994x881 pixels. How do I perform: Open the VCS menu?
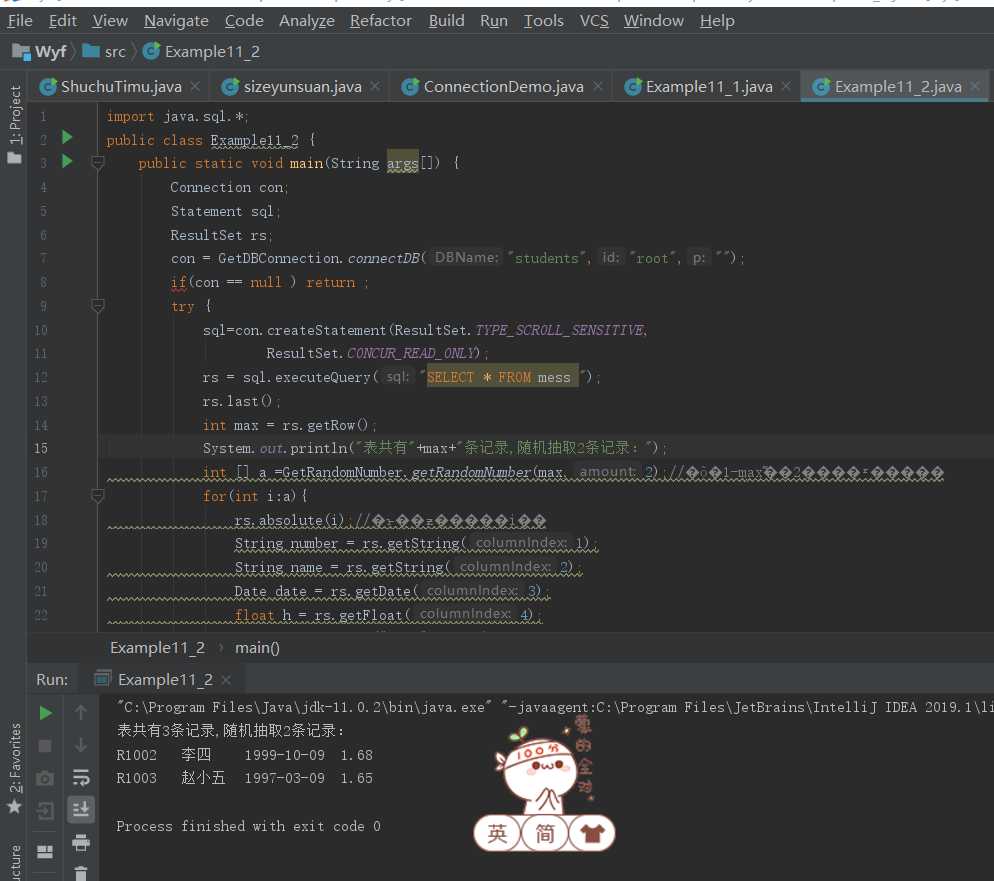(x=594, y=21)
